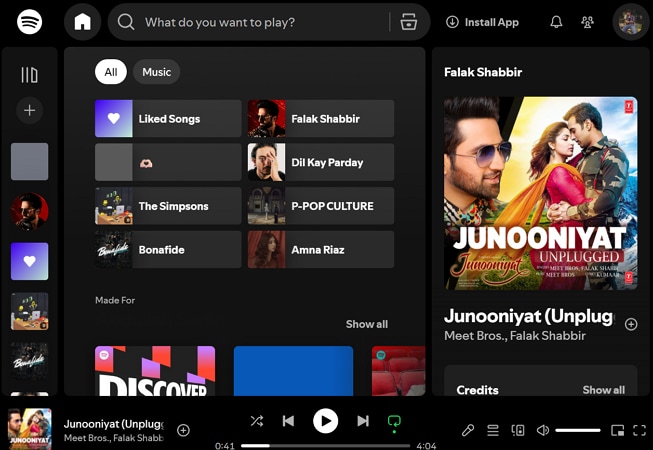Open lyrics microphone icon
Image resolution: width=653 pixels, height=450 pixels.
pos(468,430)
